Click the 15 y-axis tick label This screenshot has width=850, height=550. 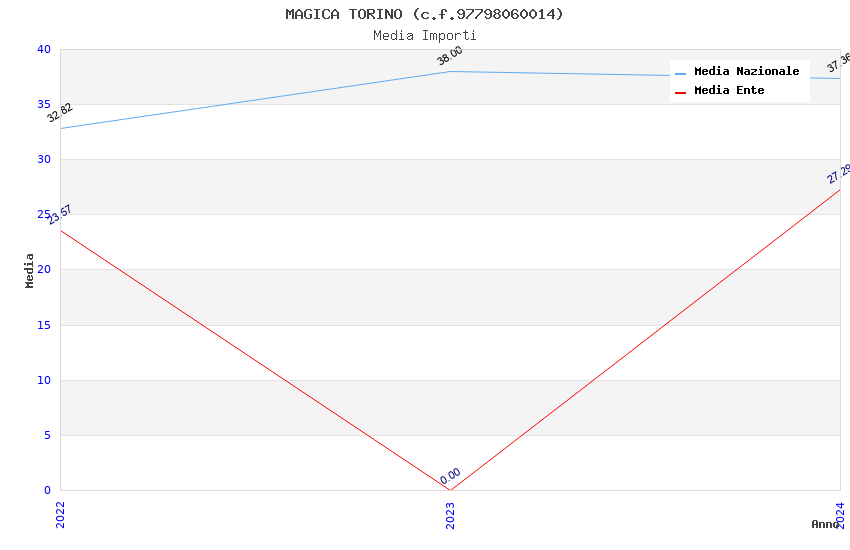tap(43, 325)
